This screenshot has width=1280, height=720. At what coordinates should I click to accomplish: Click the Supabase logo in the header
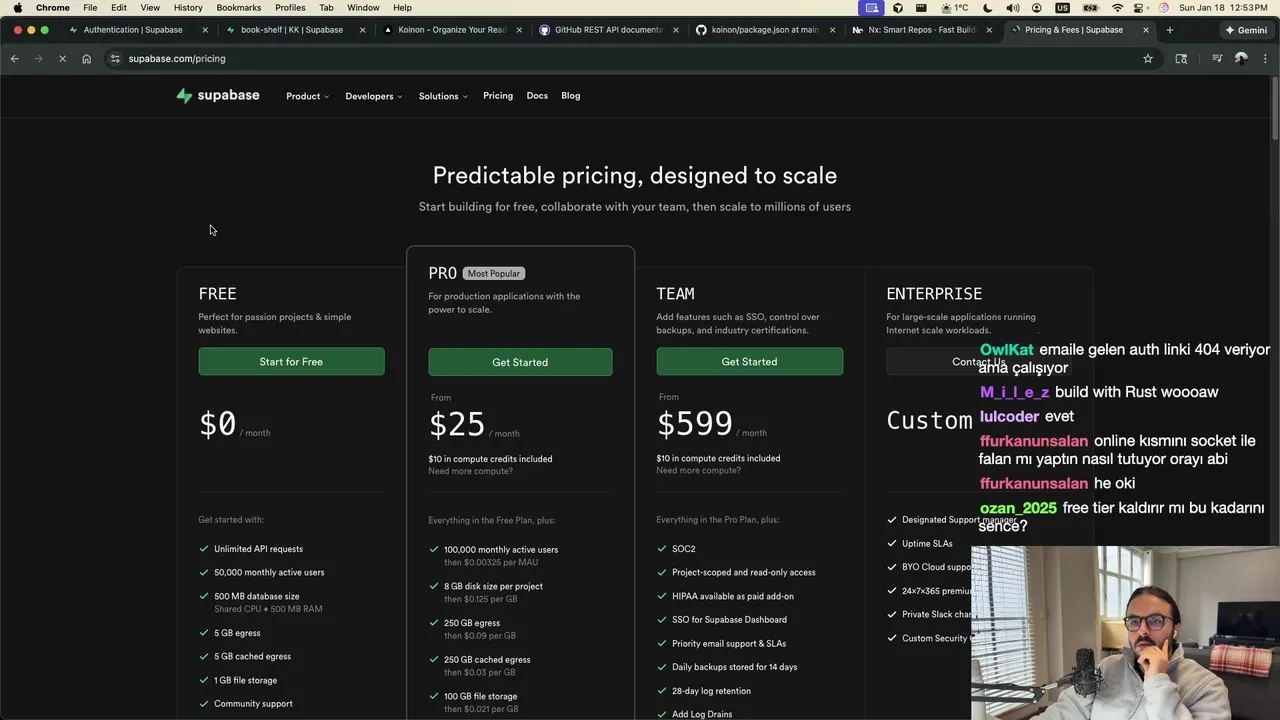[217, 96]
